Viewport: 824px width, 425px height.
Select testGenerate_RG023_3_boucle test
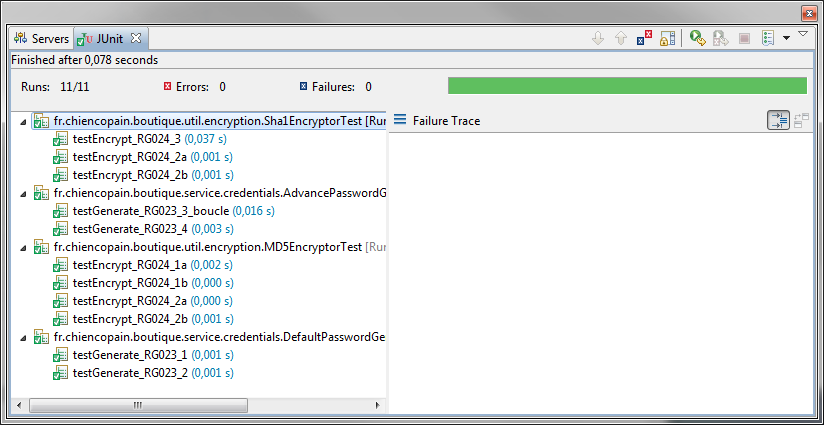[x=150, y=211]
